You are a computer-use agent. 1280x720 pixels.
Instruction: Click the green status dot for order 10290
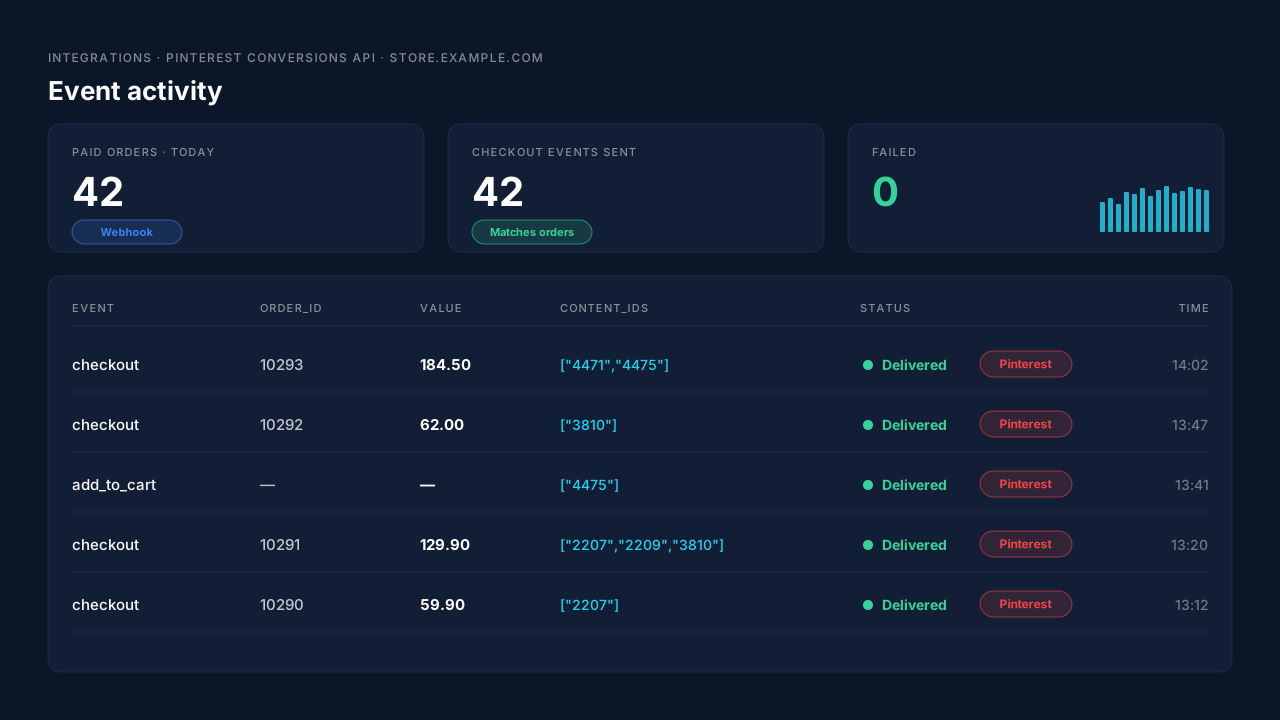[x=868, y=605]
